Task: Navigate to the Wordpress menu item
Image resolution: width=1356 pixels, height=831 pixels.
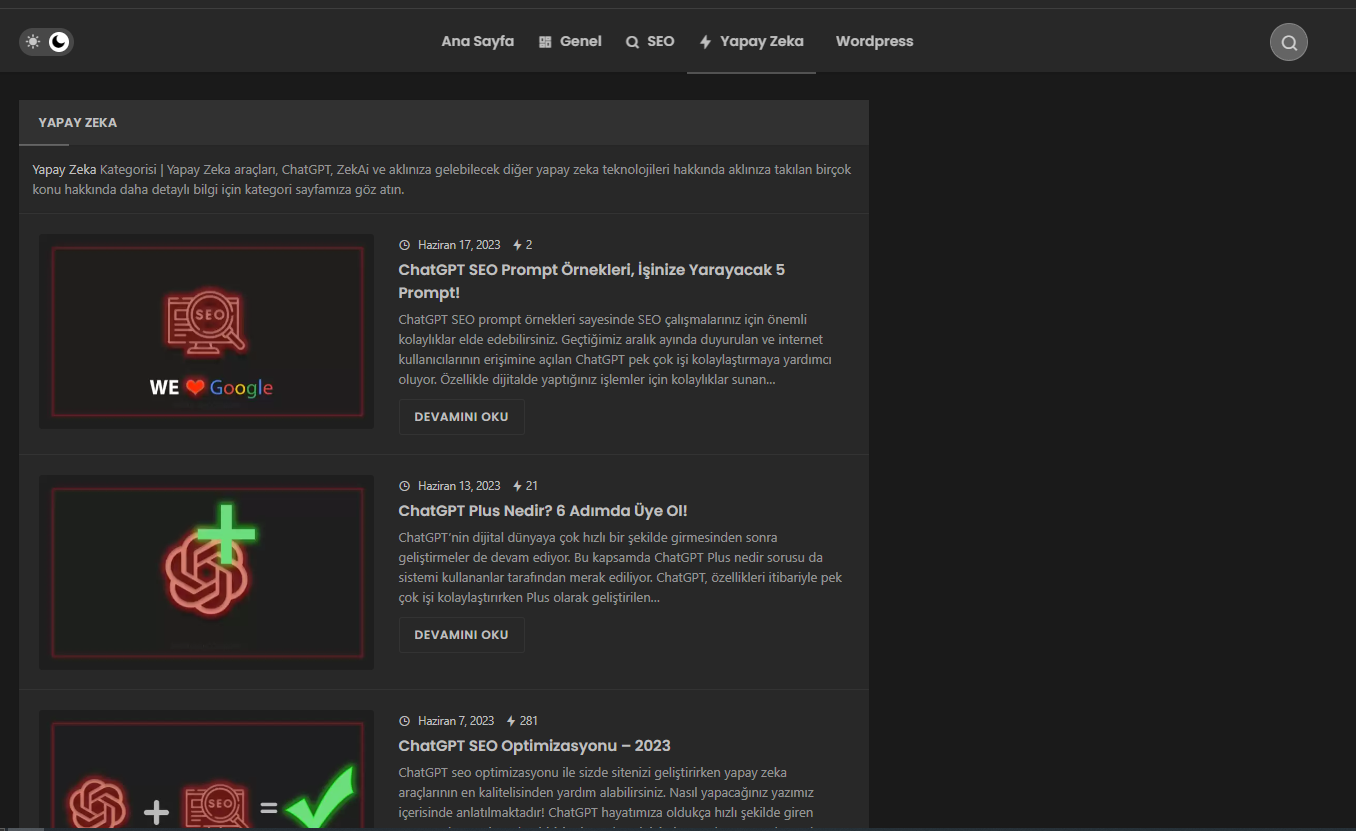Action: tap(875, 42)
